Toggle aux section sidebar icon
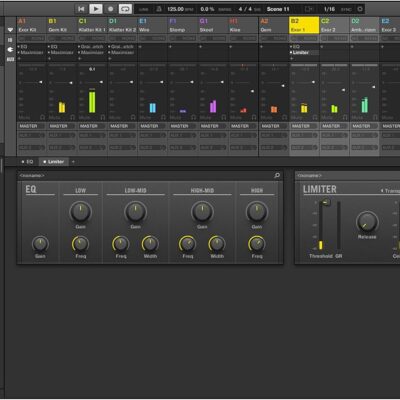Image resolution: width=400 pixels, height=400 pixels. pyautogui.click(x=10, y=59)
